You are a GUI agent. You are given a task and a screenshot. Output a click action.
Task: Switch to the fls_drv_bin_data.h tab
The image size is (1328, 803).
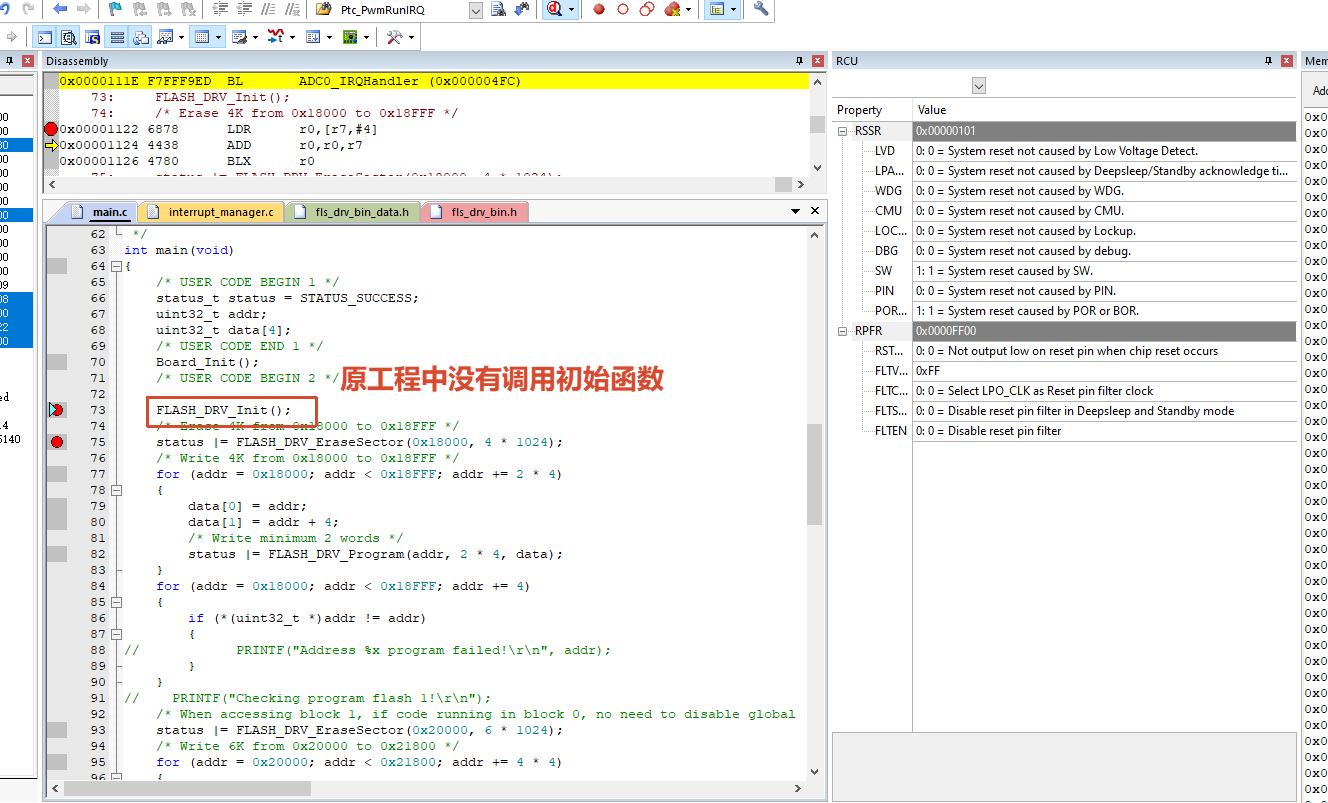362,212
